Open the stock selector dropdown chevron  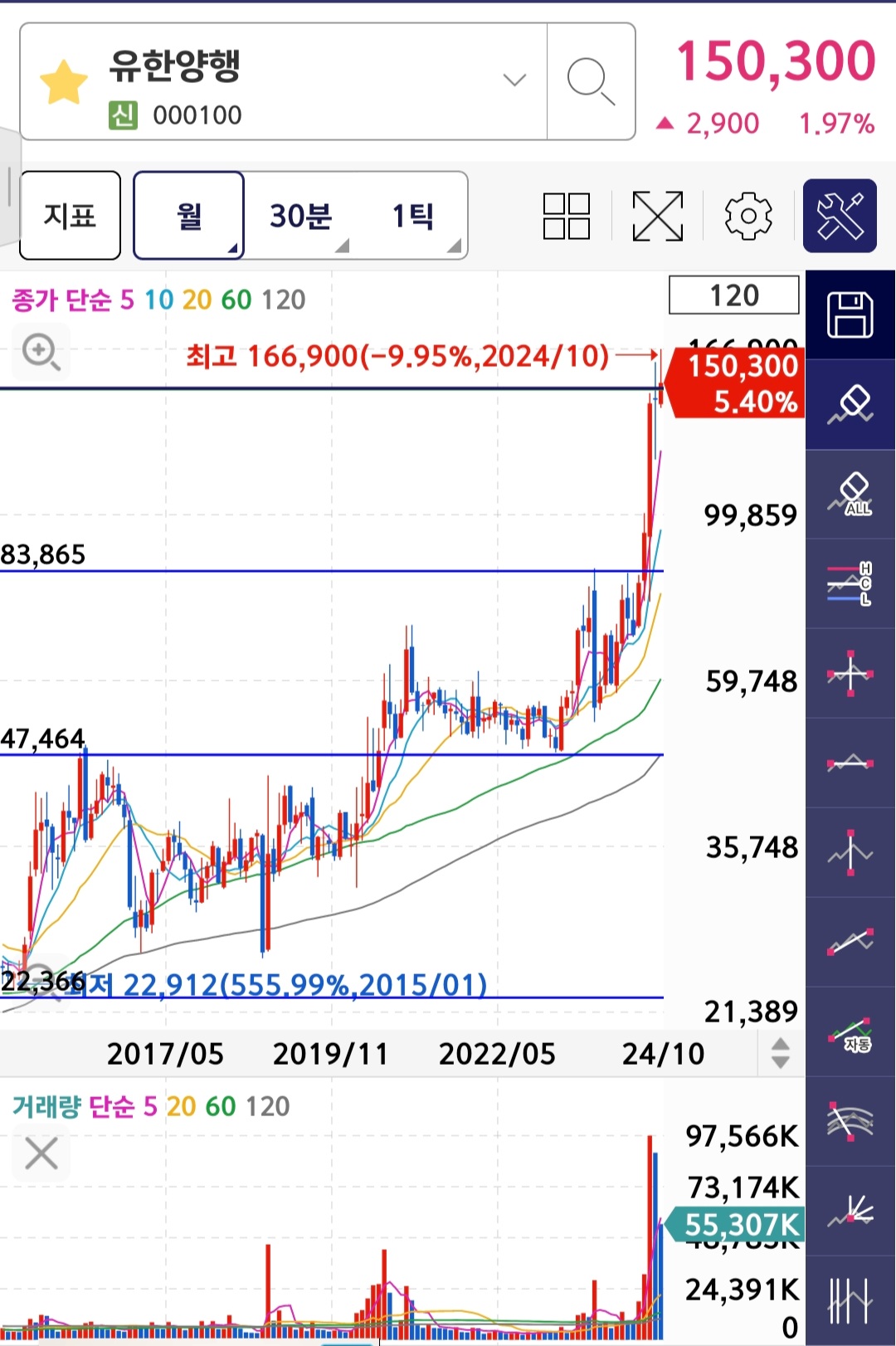(514, 80)
